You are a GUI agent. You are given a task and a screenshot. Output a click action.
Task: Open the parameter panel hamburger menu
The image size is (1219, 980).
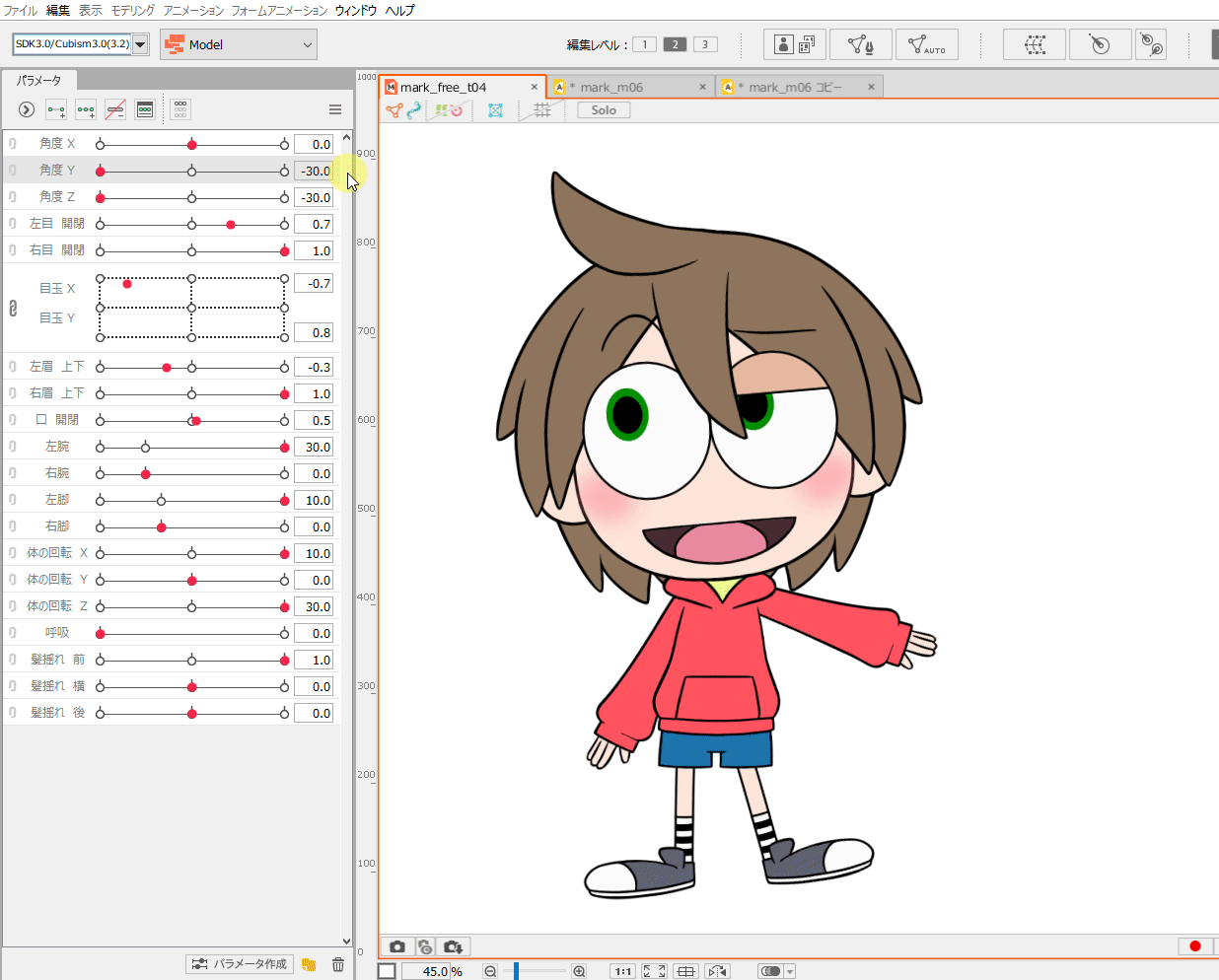click(x=335, y=109)
